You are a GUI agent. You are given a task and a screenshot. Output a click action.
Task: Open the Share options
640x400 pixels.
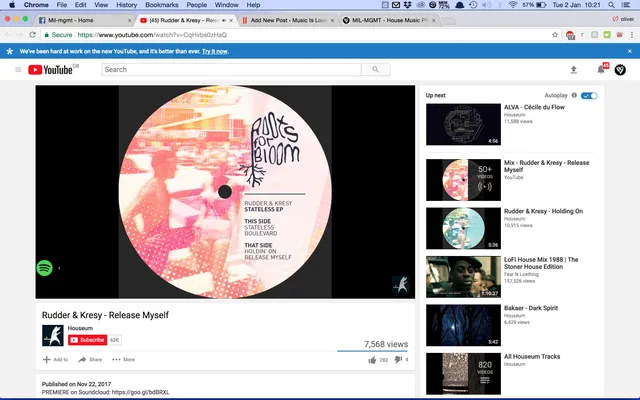click(90, 360)
